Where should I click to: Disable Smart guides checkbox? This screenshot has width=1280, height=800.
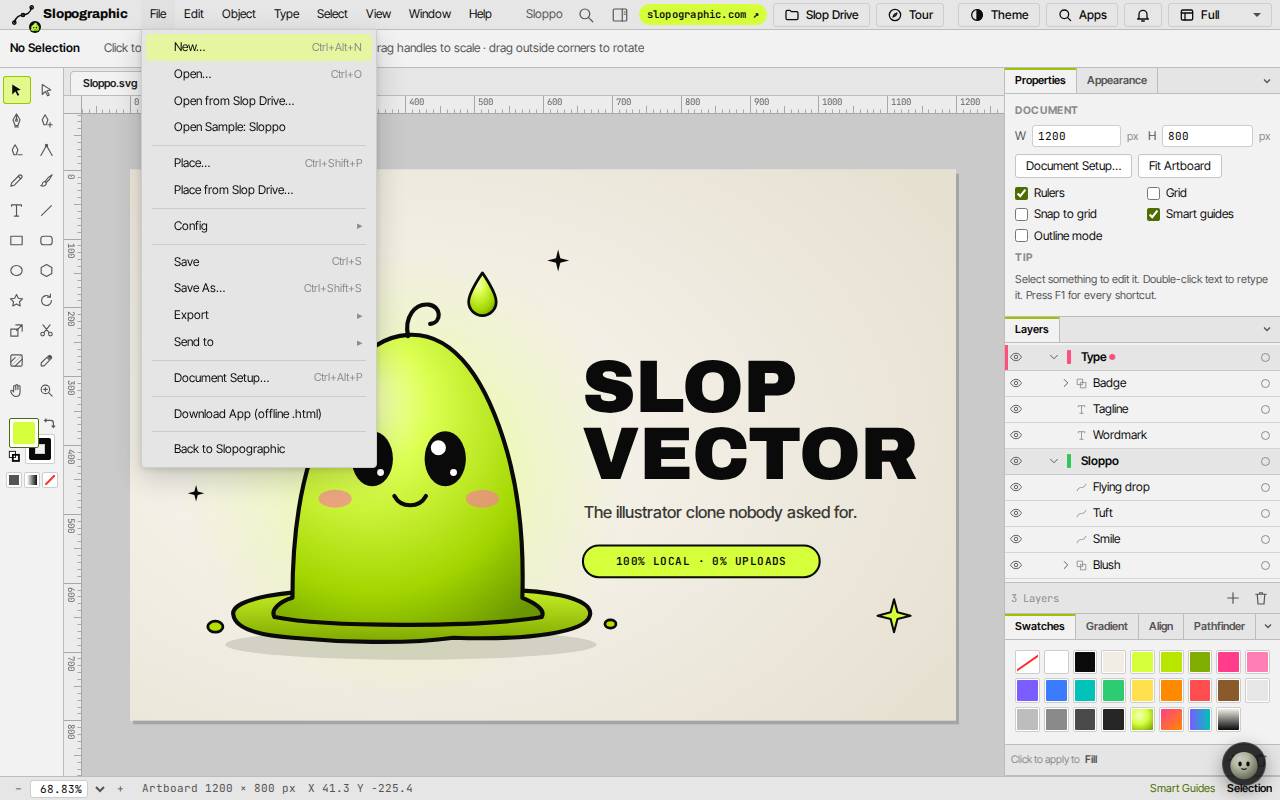pos(1153,214)
